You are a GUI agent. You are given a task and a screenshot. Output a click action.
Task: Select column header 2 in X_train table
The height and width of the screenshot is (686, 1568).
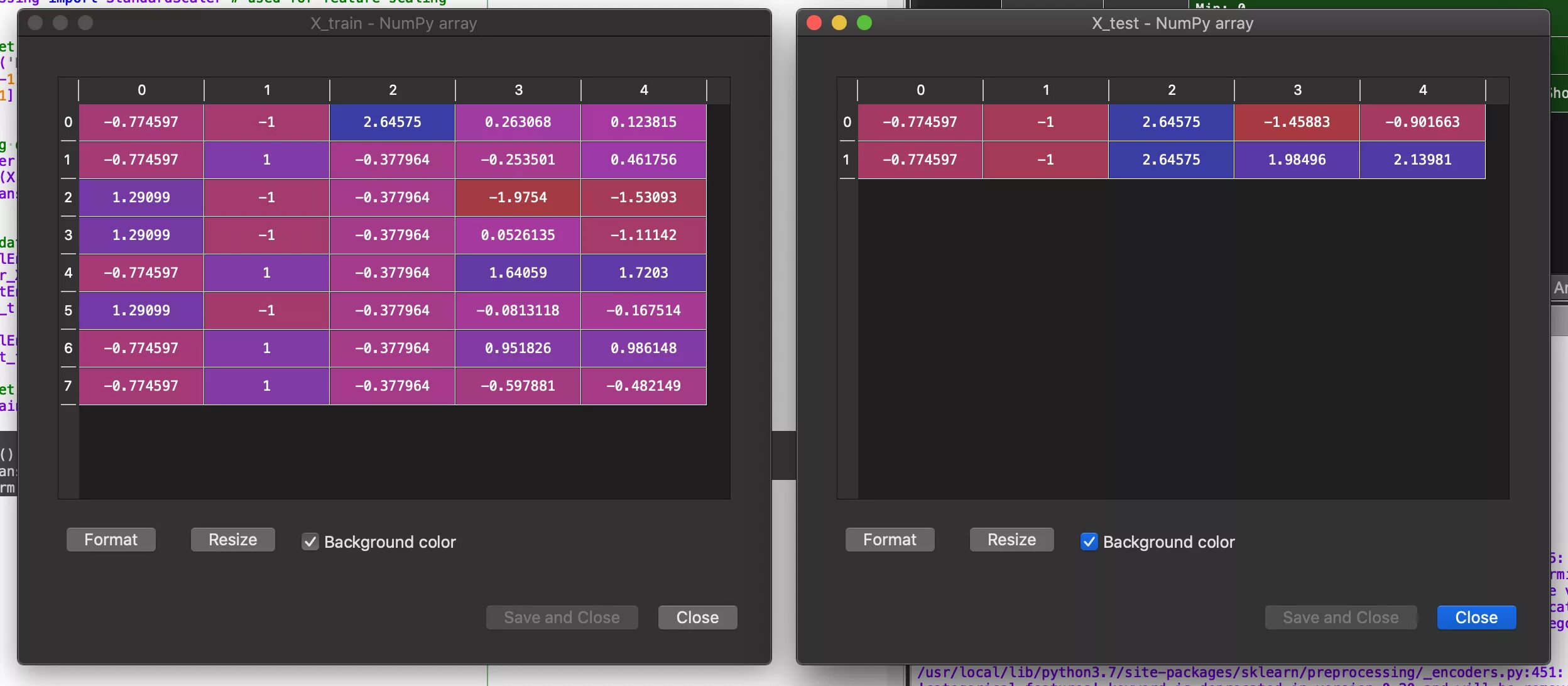tap(393, 90)
